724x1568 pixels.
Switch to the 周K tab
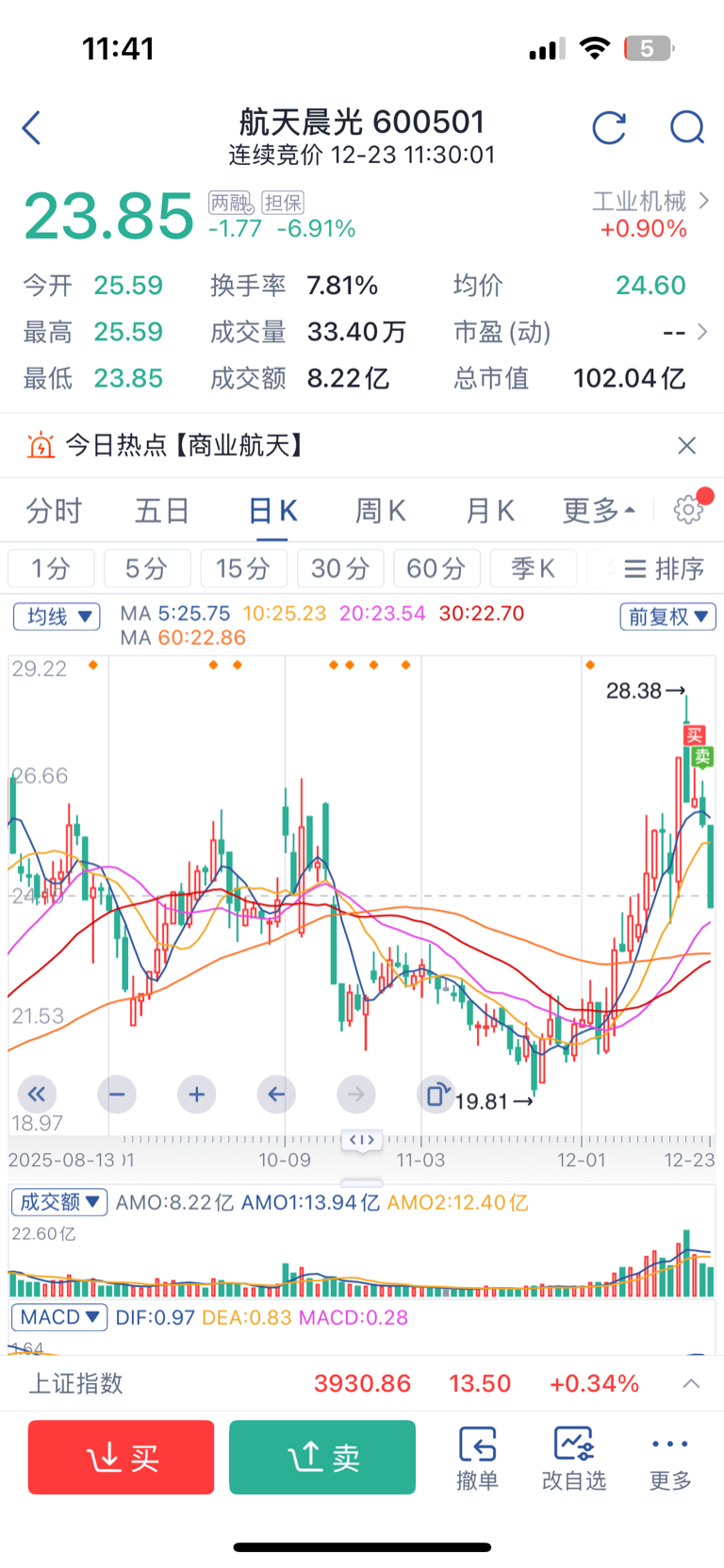380,511
